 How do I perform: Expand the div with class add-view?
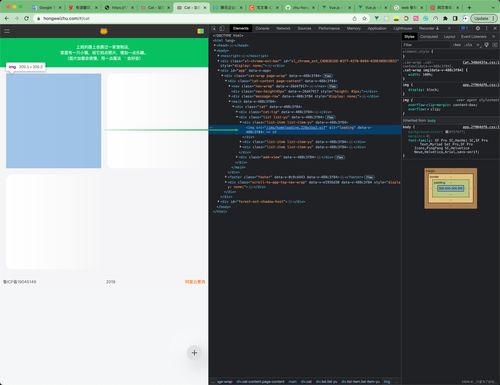(x=237, y=157)
